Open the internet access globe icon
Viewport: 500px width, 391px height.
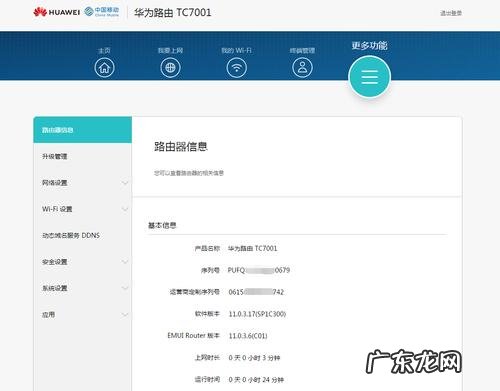pyautogui.click(x=170, y=68)
